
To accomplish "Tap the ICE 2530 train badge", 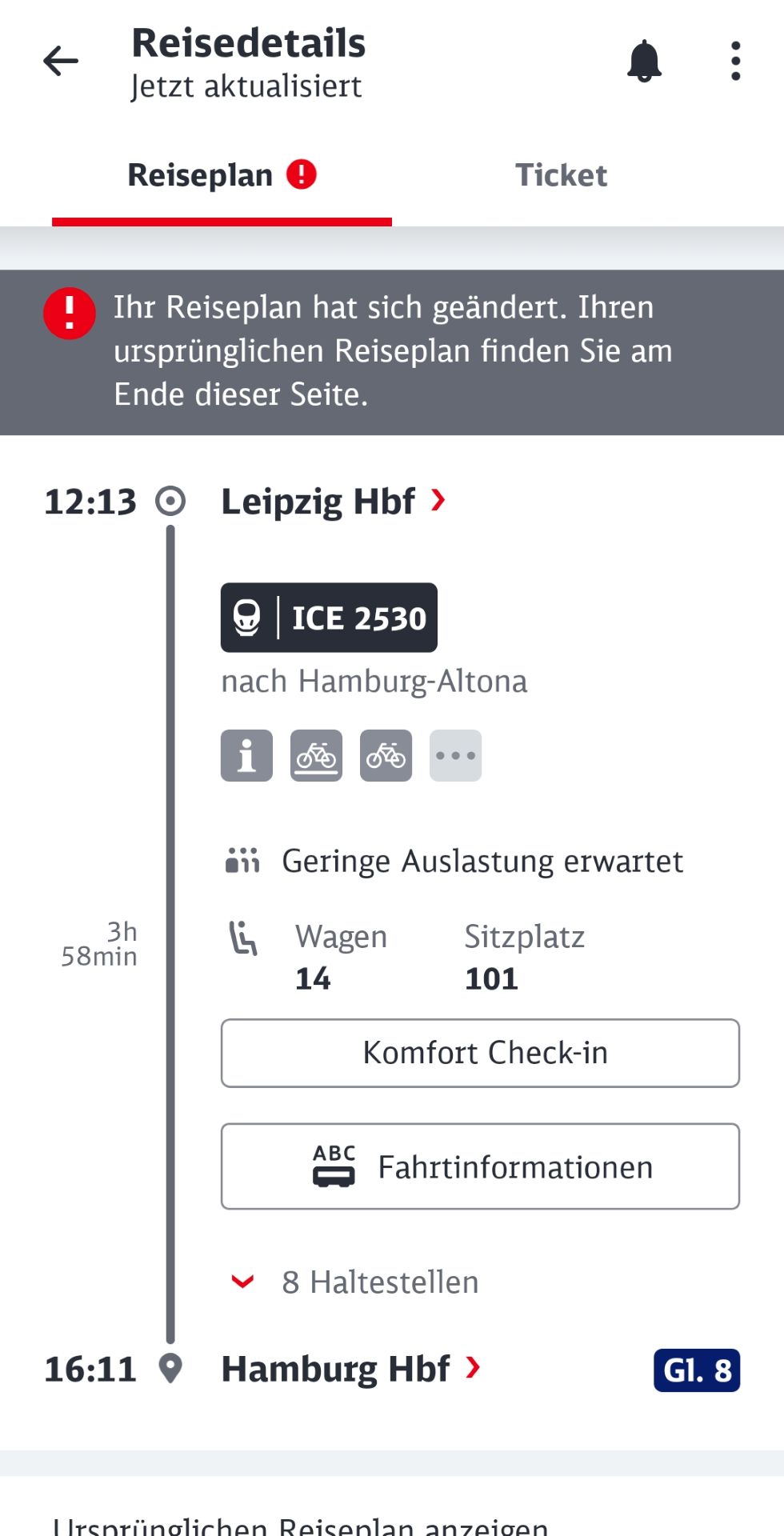I will point(329,618).
